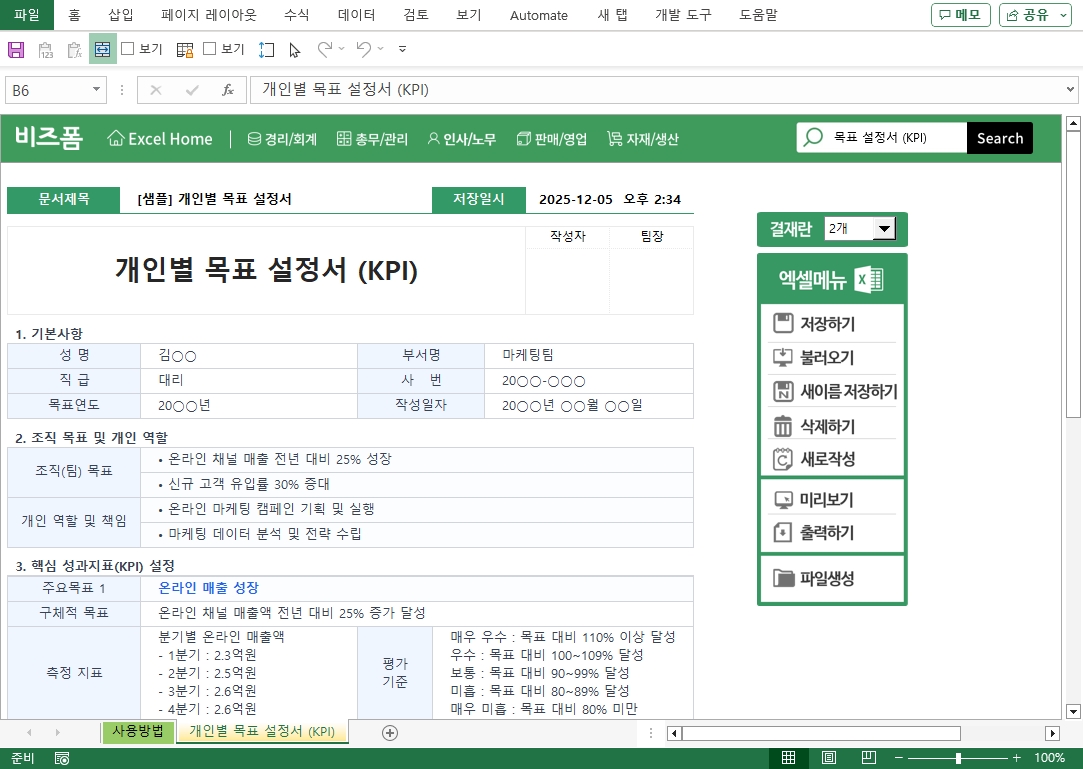Check the 보기 checkbox left of the locked-table icon
Image resolution: width=1083 pixels, height=769 pixels.
(128, 49)
